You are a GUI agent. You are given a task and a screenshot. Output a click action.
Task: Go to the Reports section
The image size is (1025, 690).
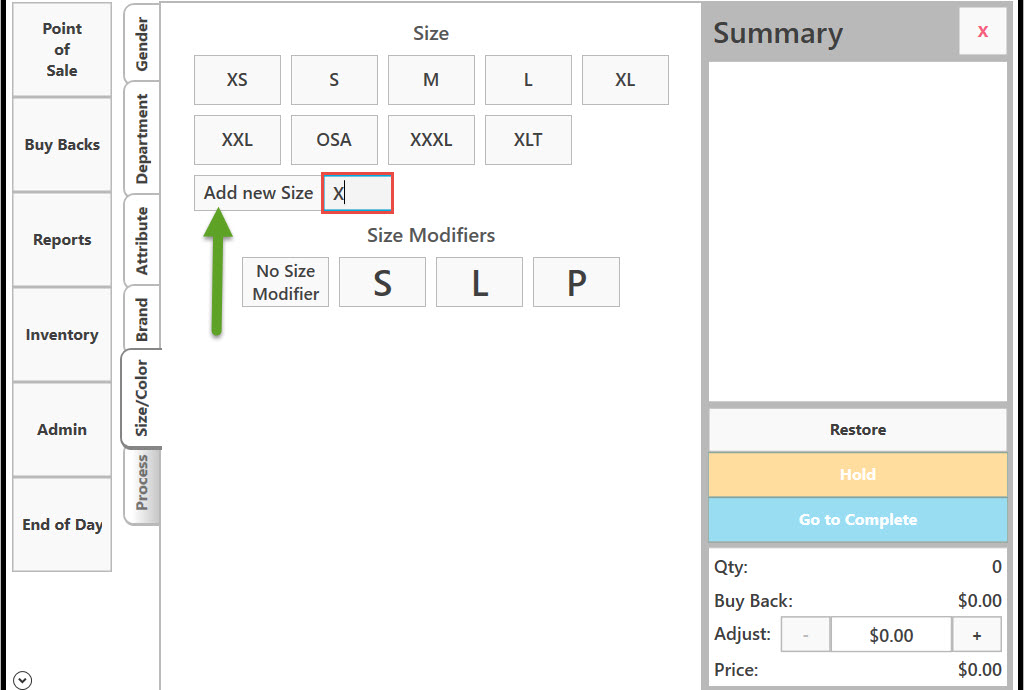click(x=62, y=240)
